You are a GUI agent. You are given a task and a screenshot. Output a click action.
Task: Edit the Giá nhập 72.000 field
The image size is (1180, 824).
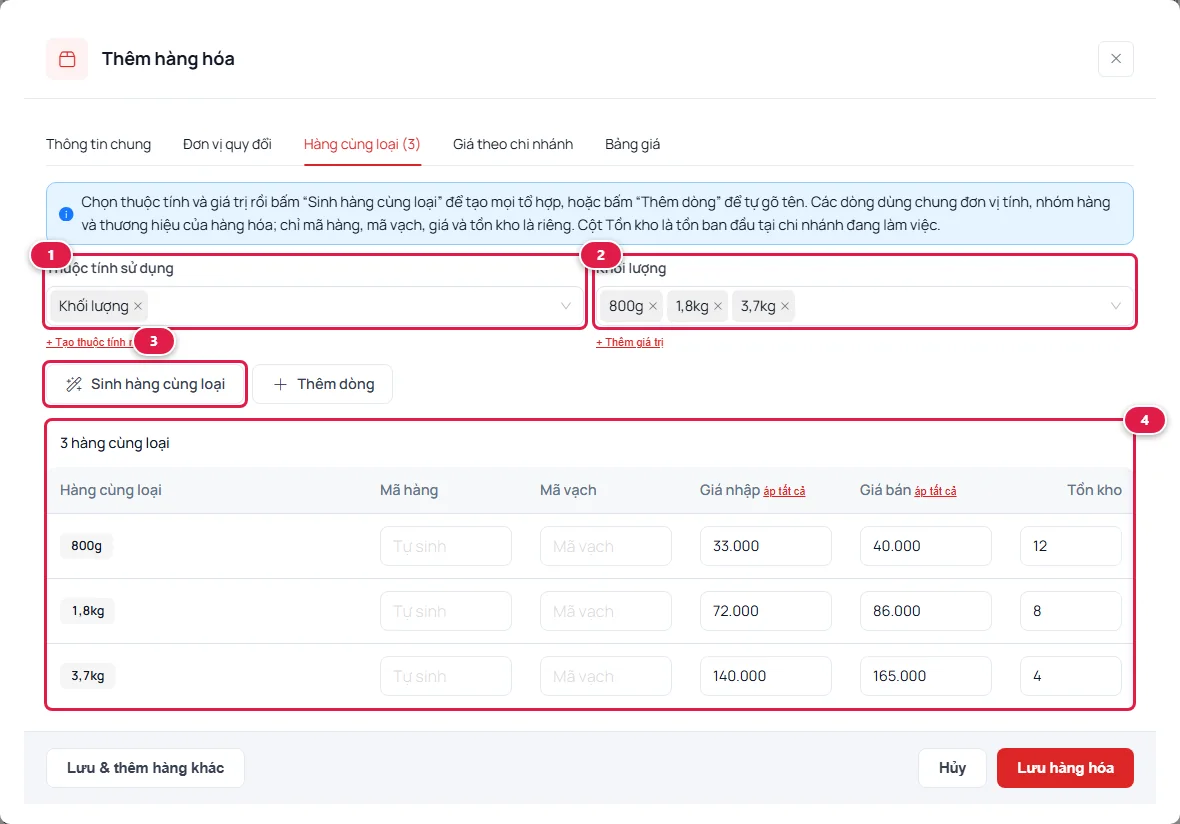[x=766, y=611]
